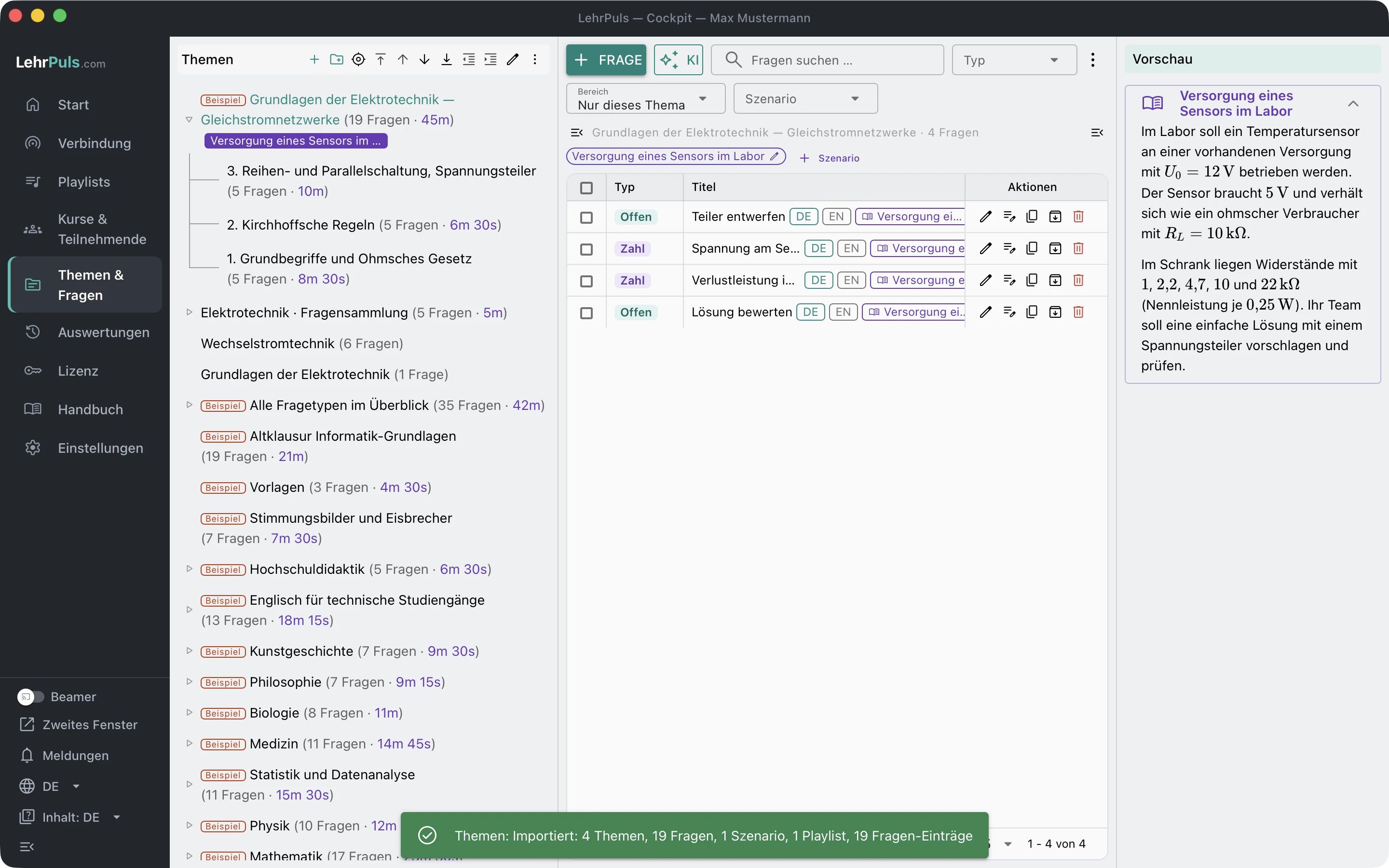Click the 'Fragen suchen' search field
Screen dimensions: 1389x868
827,60
